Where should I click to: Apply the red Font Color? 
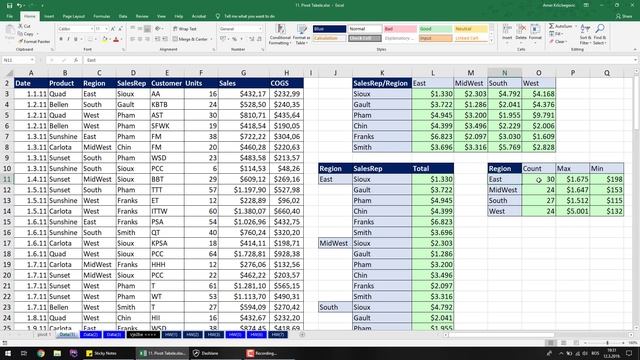coord(116,39)
